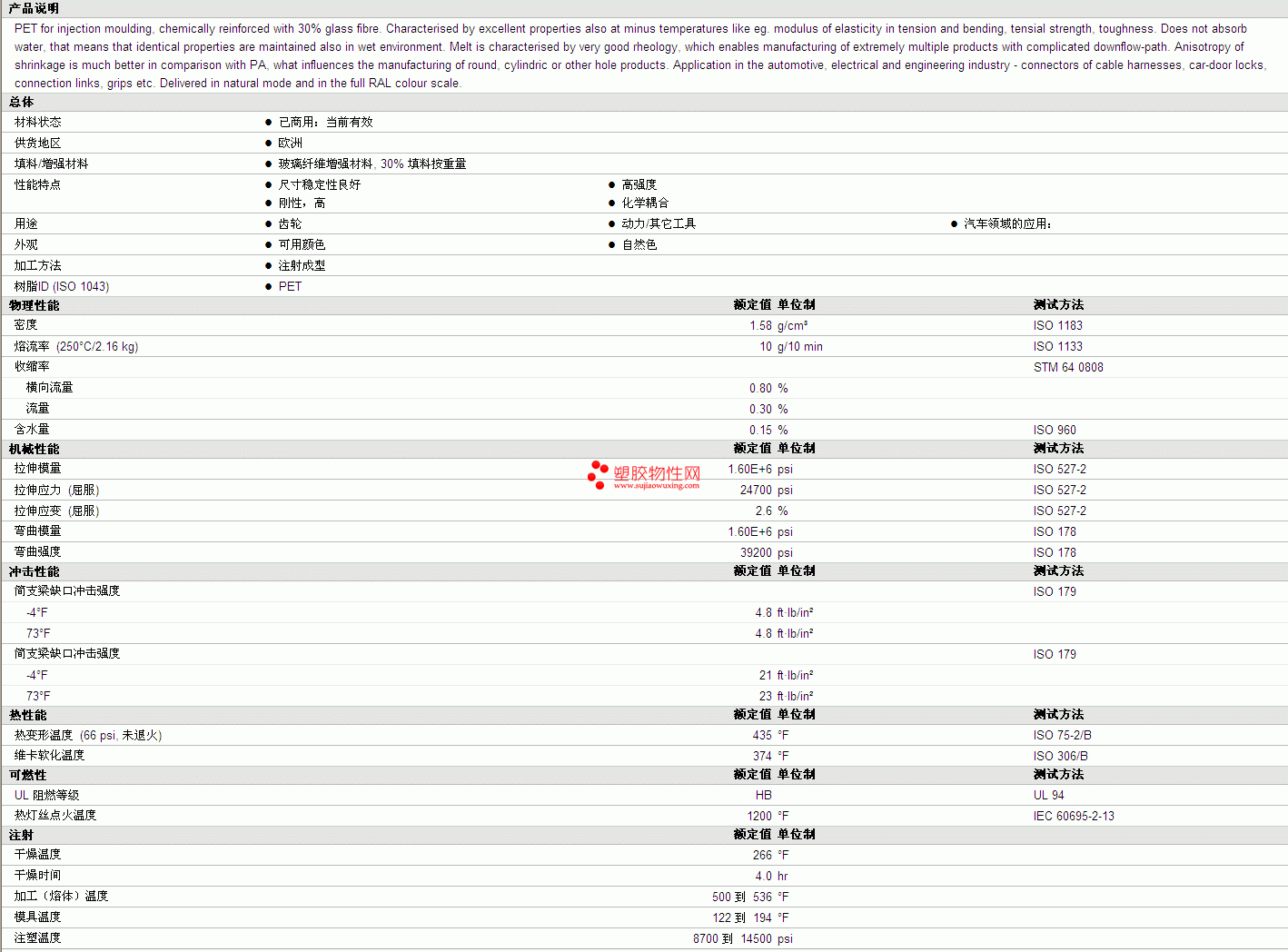
Task: Click the 物理性能 section header
Action: [x=34, y=305]
